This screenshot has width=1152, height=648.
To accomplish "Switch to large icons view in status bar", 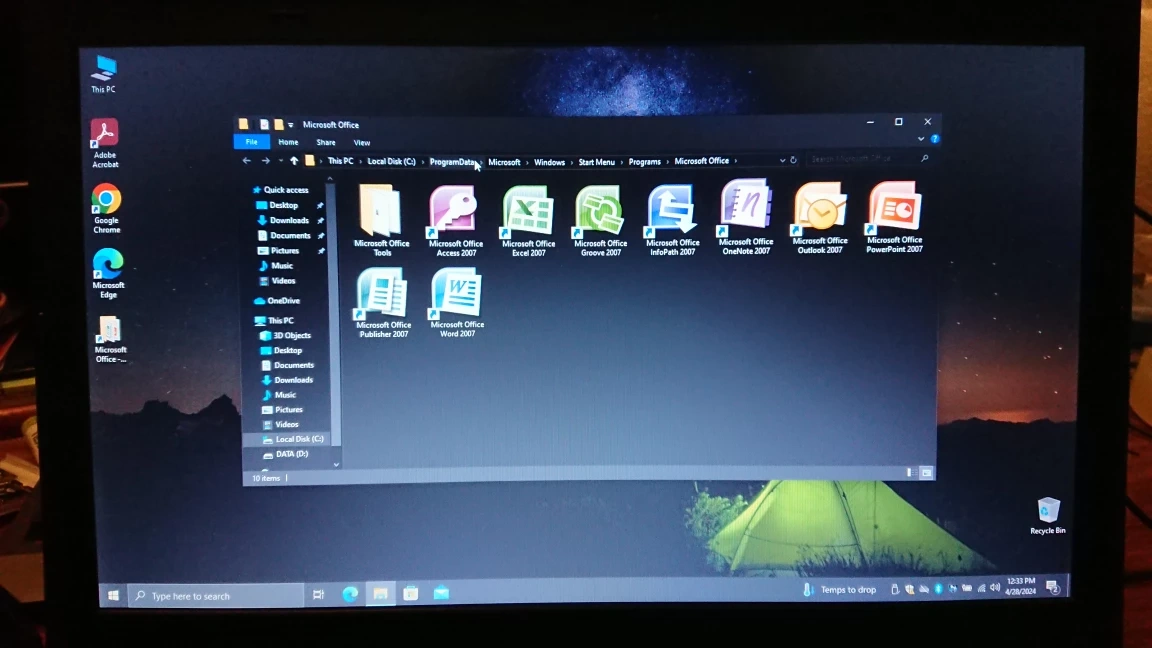I will coord(926,472).
